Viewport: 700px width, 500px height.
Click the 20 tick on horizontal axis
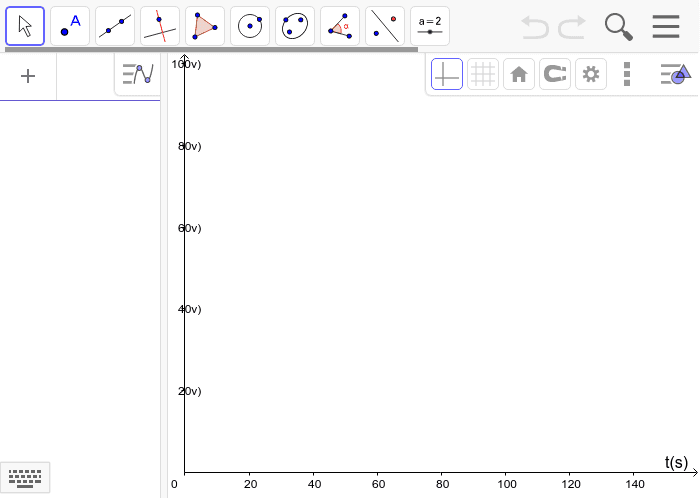click(x=250, y=484)
